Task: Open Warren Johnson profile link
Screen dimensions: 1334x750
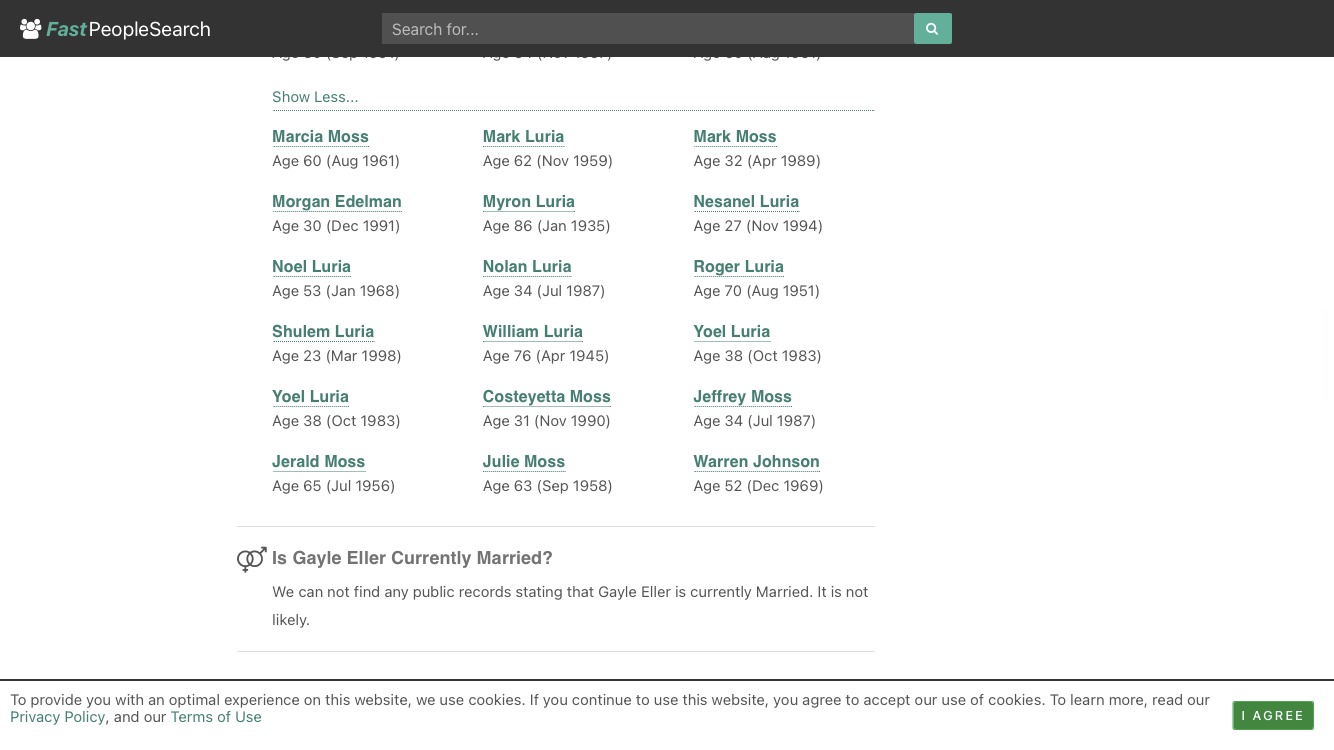Action: pos(757,462)
